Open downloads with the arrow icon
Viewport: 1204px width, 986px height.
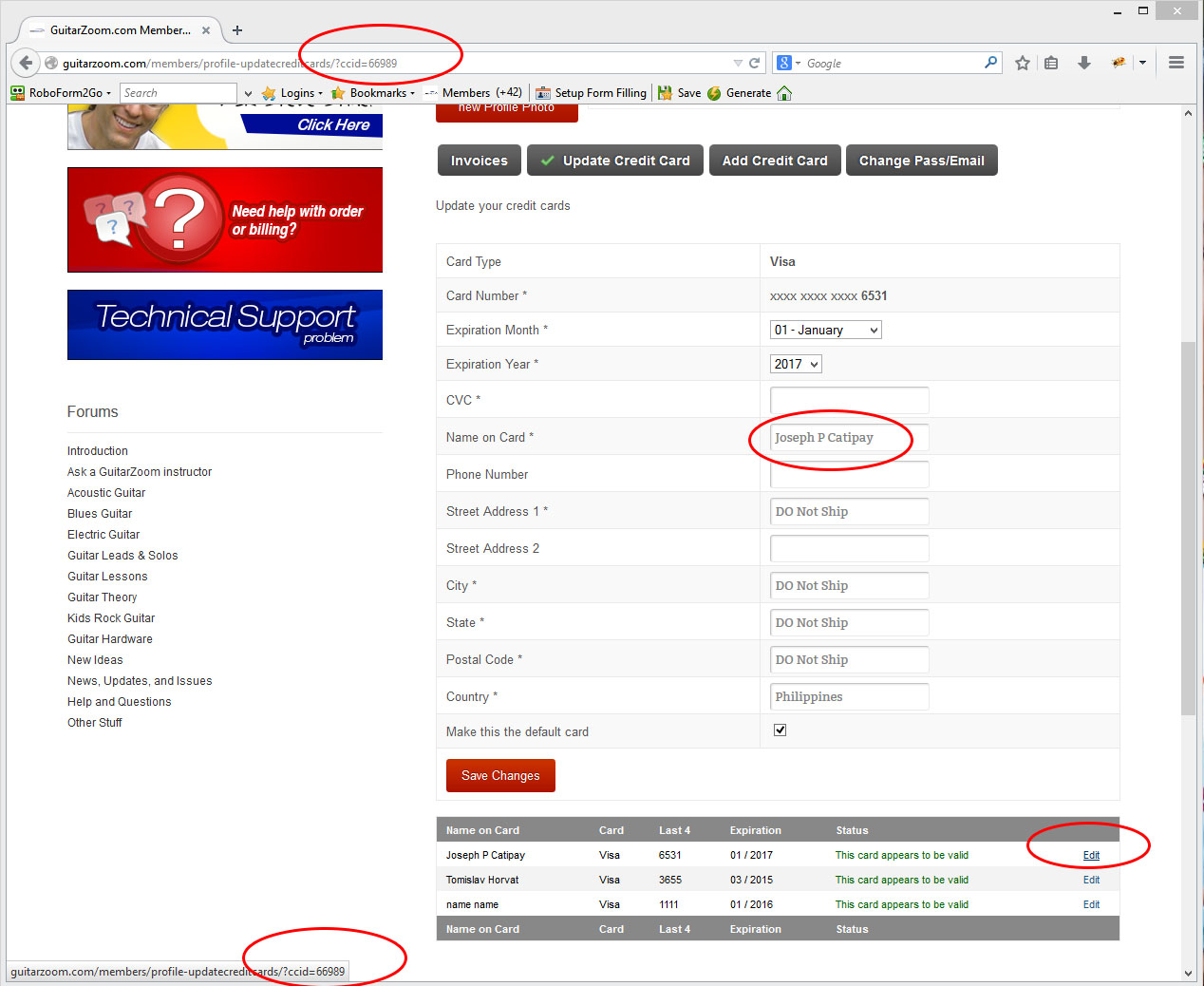pyautogui.click(x=1083, y=63)
